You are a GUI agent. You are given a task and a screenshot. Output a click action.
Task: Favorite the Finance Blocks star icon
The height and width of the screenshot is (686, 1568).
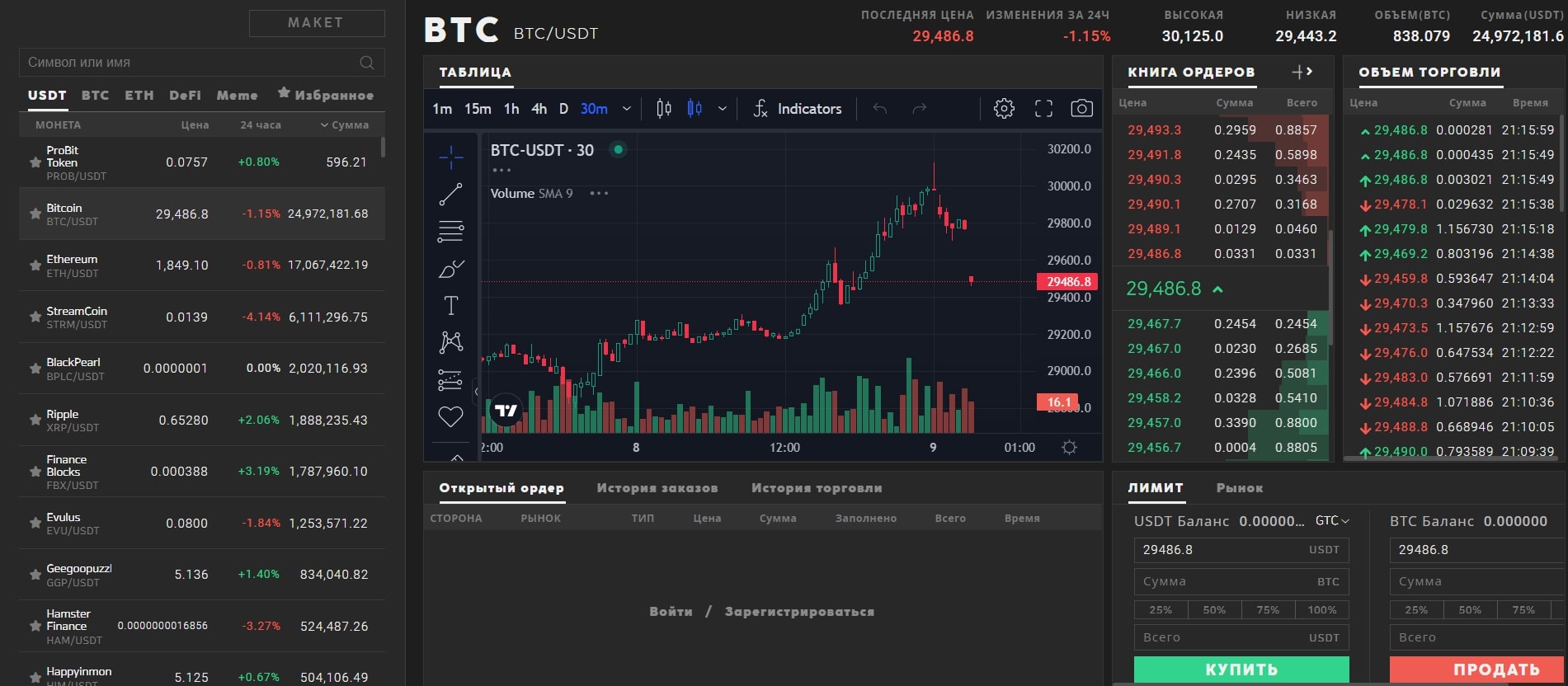(35, 472)
